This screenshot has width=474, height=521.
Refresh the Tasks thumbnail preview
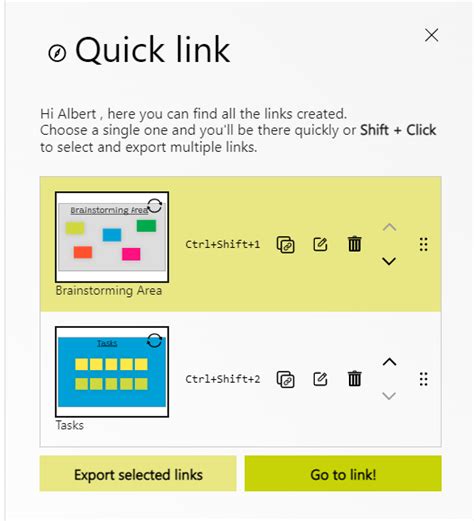click(155, 341)
